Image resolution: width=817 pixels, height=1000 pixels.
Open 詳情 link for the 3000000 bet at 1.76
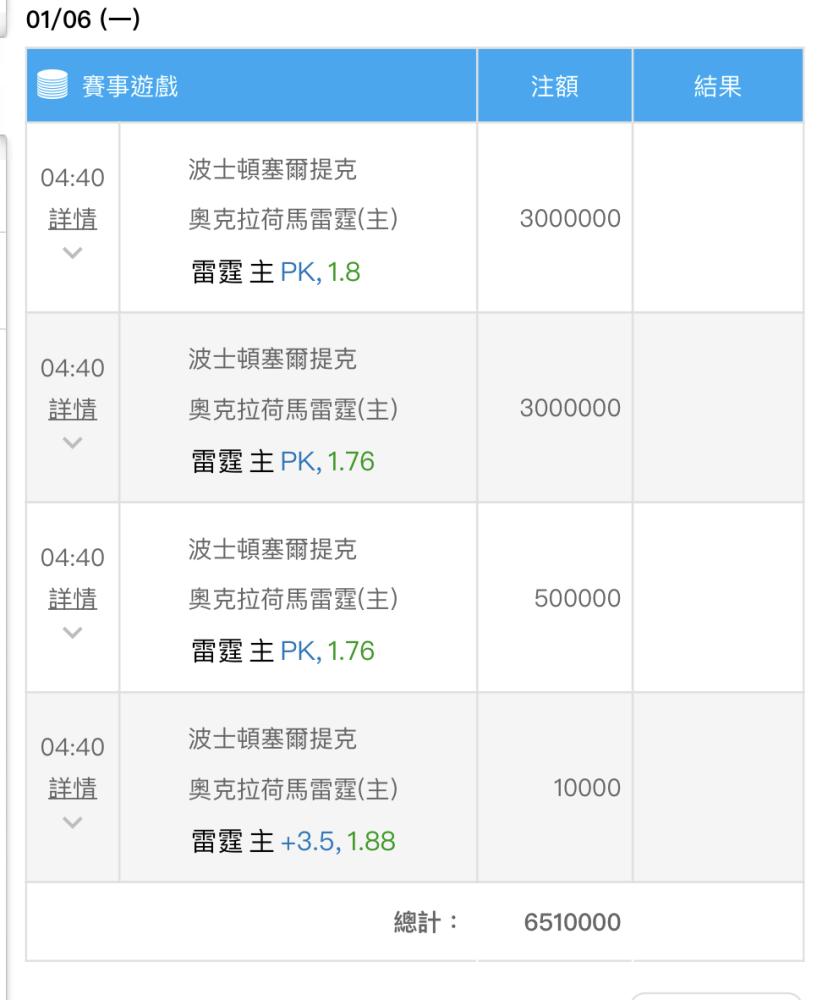[x=73, y=409]
